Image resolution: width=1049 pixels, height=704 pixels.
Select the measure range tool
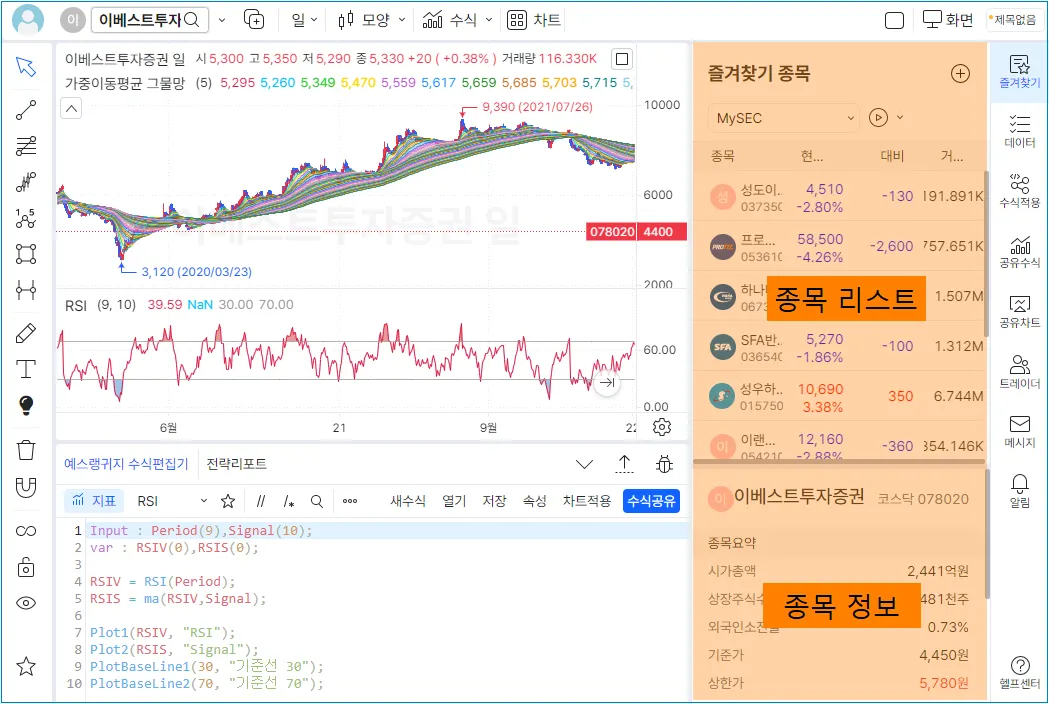[26, 290]
